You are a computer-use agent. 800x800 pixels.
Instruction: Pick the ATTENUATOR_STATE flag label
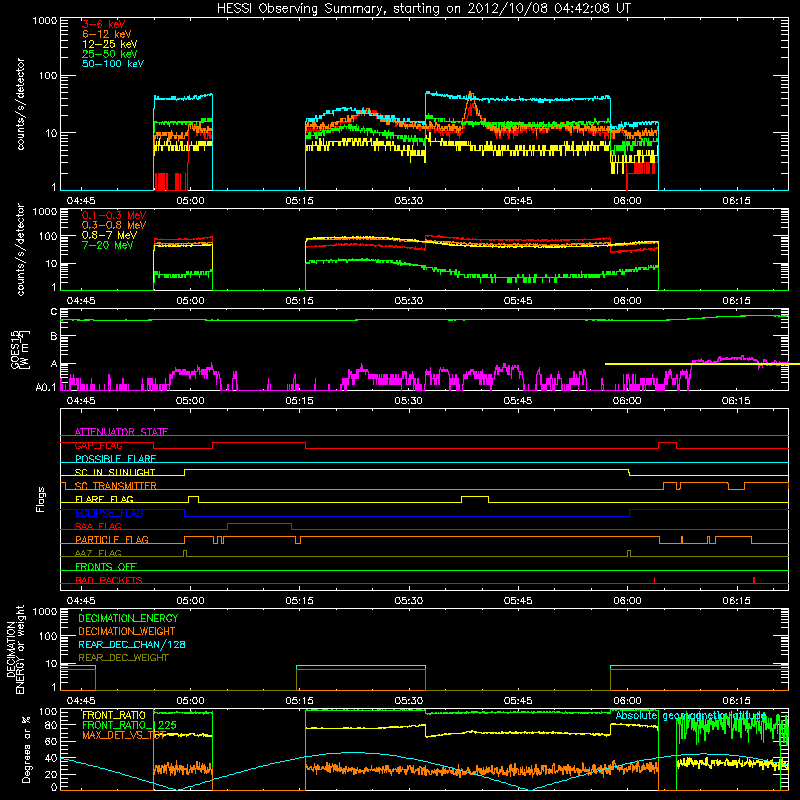coord(121,432)
